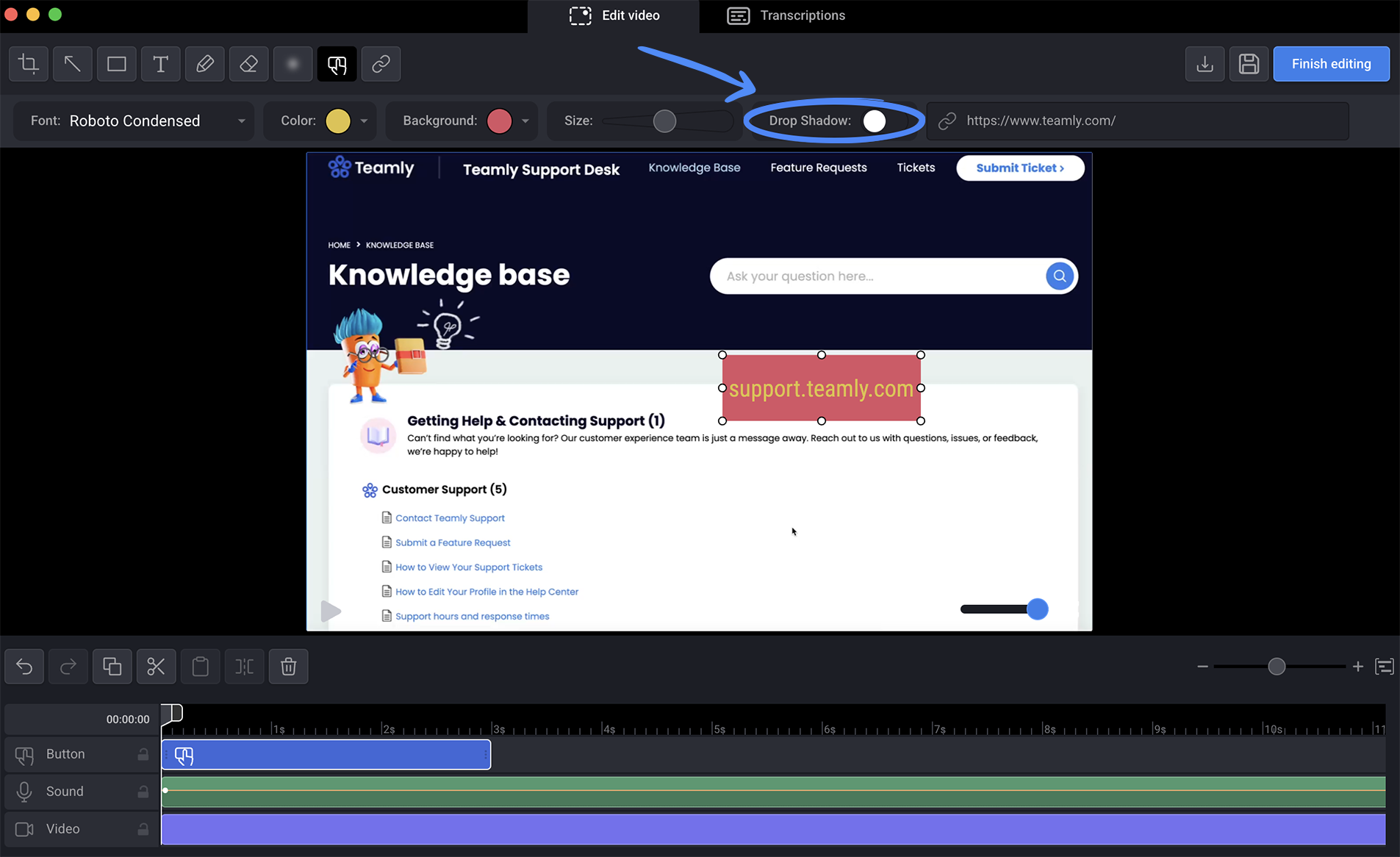The width and height of the screenshot is (1400, 857).
Task: Lock the Button track
Action: tap(143, 754)
